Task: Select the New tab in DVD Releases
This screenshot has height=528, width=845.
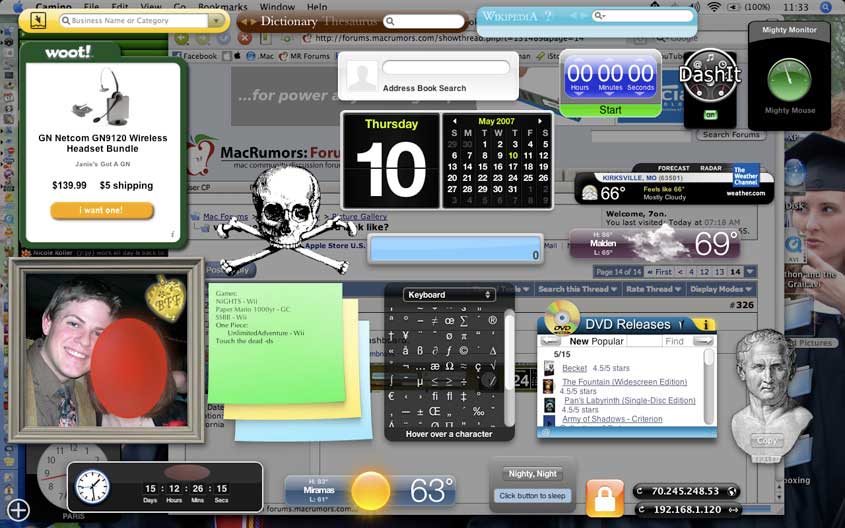Action: pyautogui.click(x=579, y=342)
